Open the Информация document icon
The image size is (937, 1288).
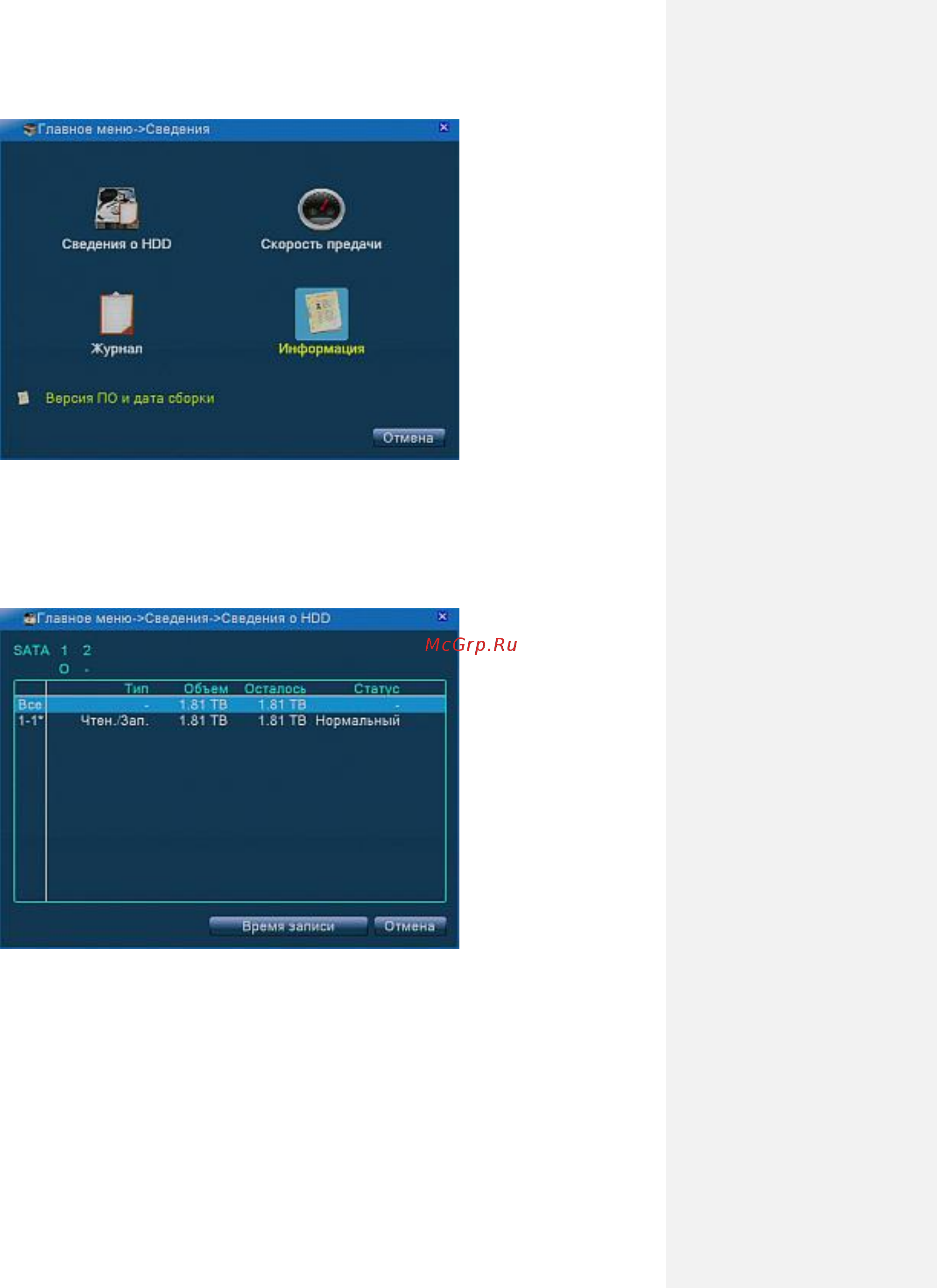pyautogui.click(x=322, y=314)
